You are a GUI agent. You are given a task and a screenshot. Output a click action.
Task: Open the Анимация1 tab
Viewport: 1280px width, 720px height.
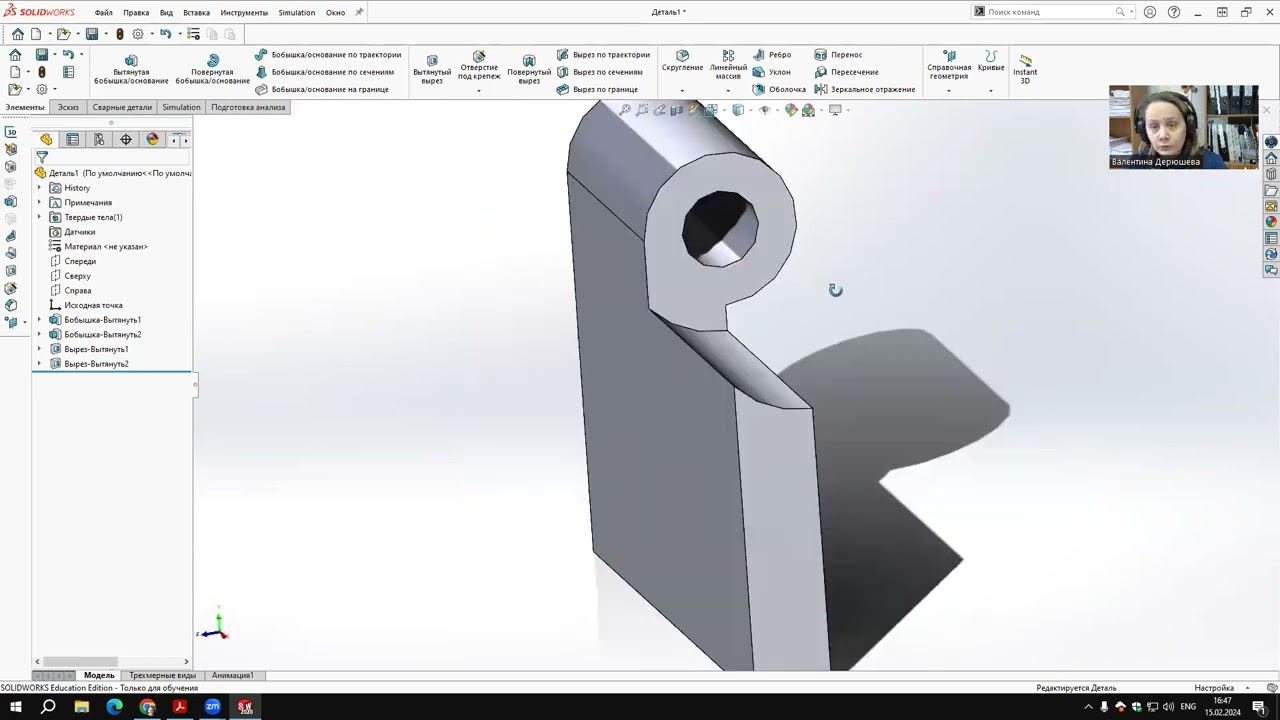(x=232, y=675)
